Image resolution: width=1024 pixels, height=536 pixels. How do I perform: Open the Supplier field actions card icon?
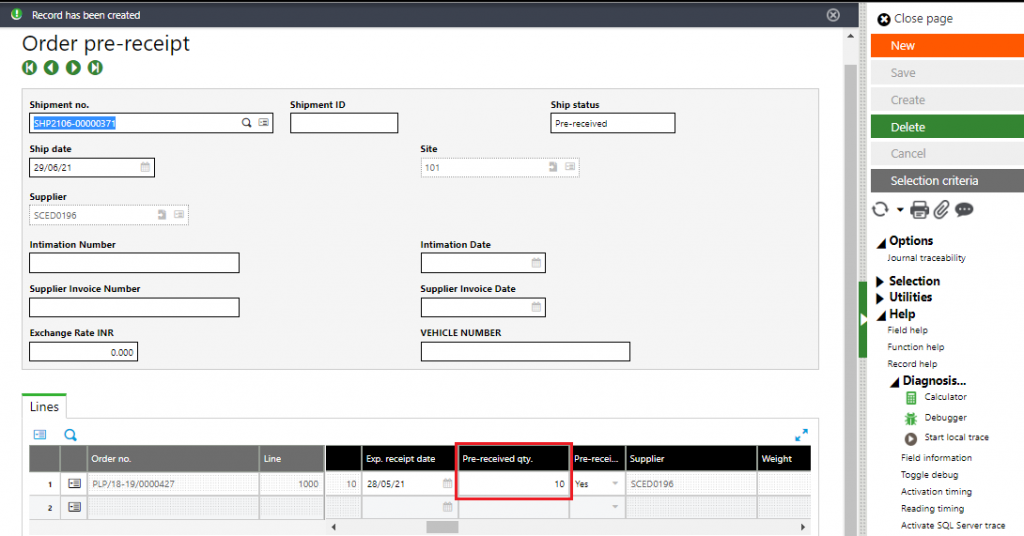[179, 215]
